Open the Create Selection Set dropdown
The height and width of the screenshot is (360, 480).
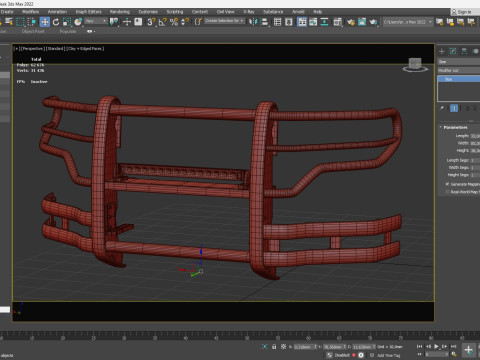pos(224,21)
